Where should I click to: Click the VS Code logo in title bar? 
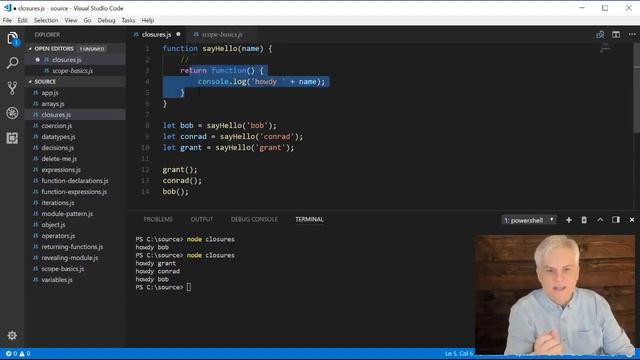pyautogui.click(x=7, y=8)
